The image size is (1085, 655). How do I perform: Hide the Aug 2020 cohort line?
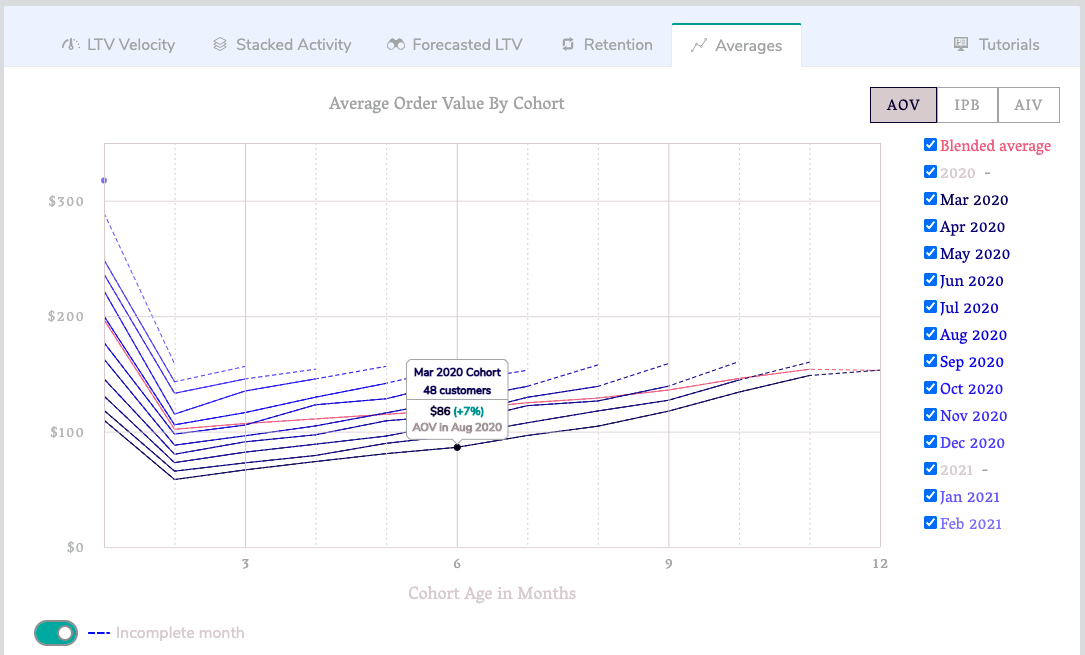tap(931, 333)
